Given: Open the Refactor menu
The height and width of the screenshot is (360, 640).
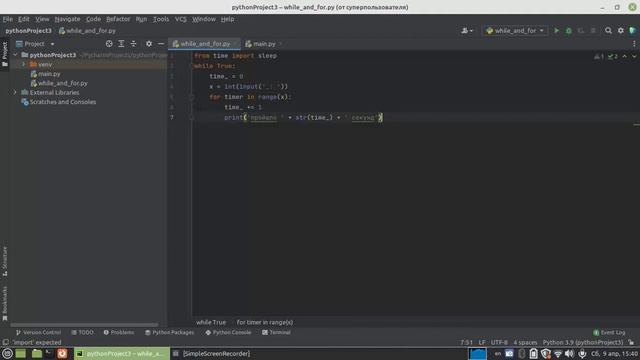Looking at the screenshot, I should 118,19.
